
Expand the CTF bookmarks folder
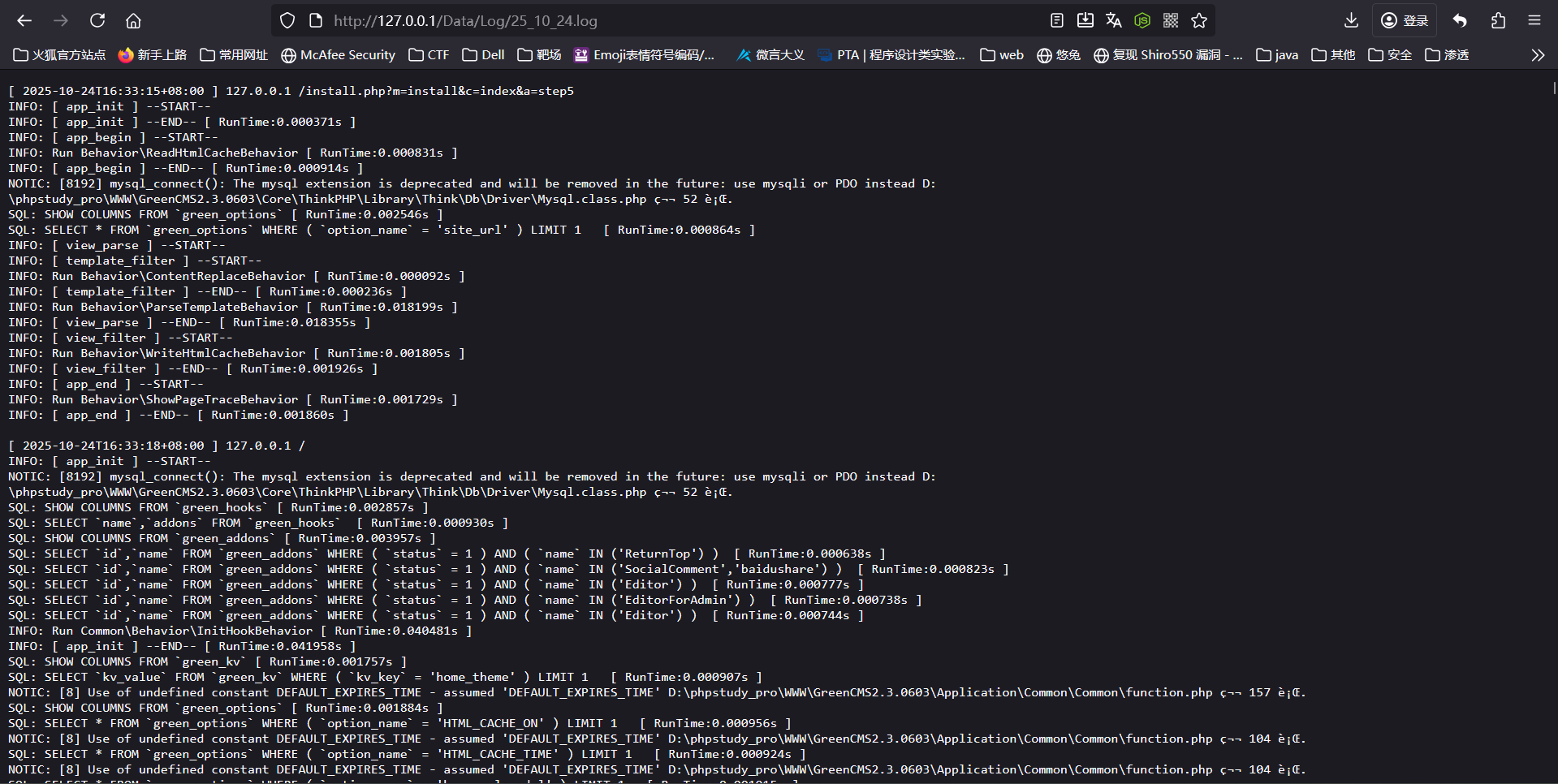(x=429, y=55)
